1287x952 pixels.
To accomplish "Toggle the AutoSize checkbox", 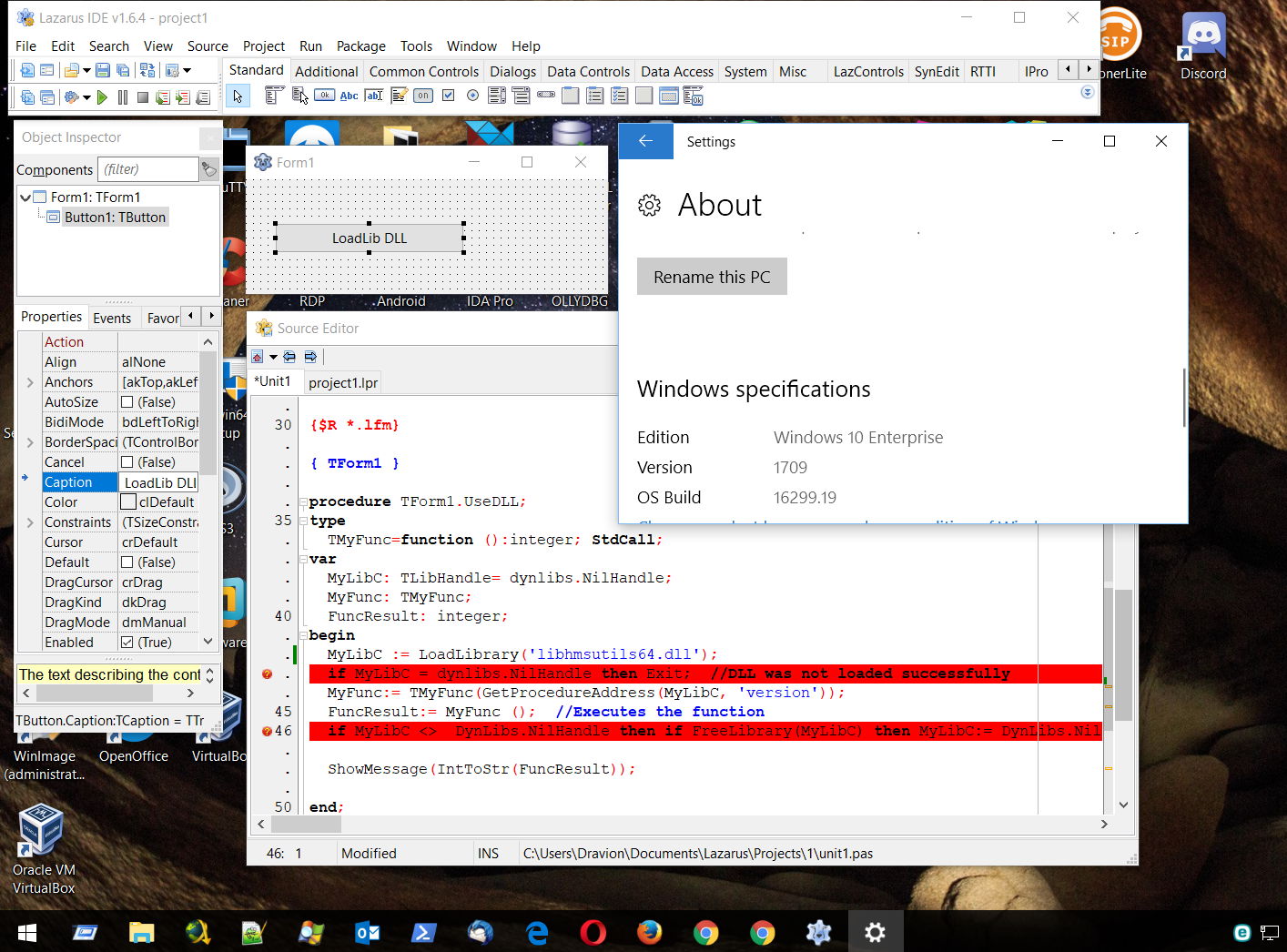I will pos(127,402).
